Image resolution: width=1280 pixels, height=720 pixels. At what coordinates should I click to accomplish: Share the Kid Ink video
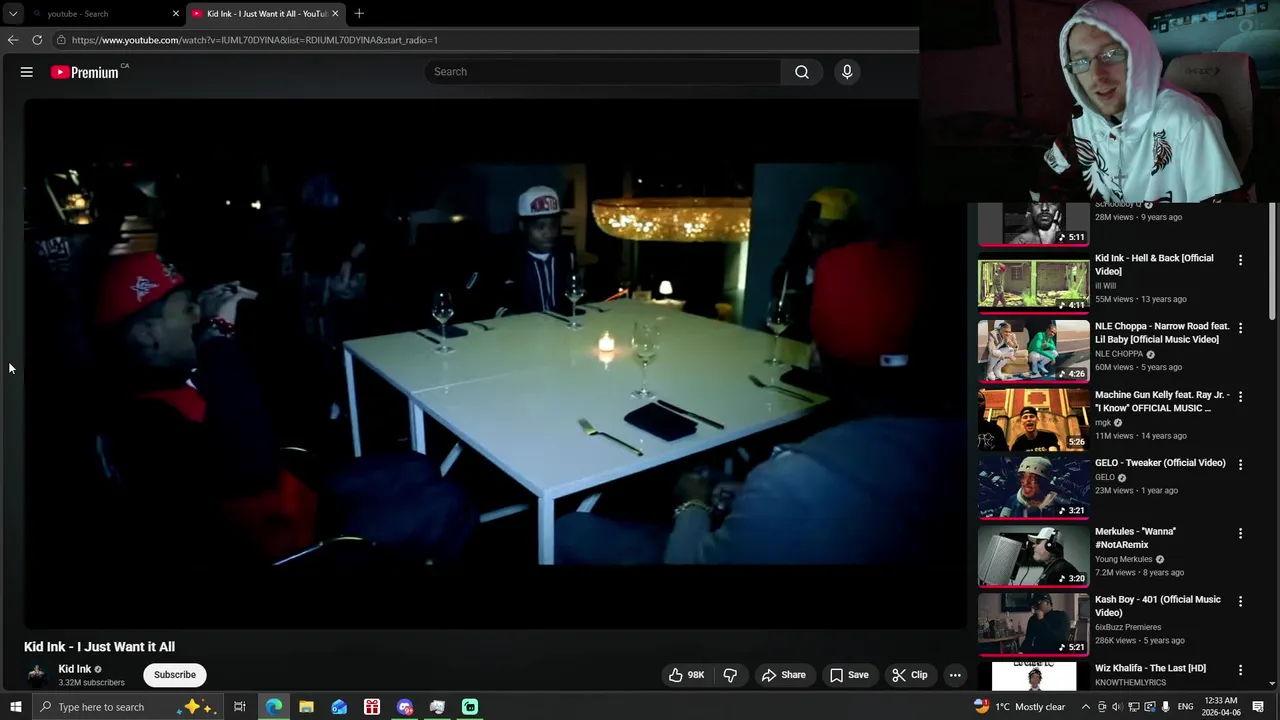[x=783, y=675]
